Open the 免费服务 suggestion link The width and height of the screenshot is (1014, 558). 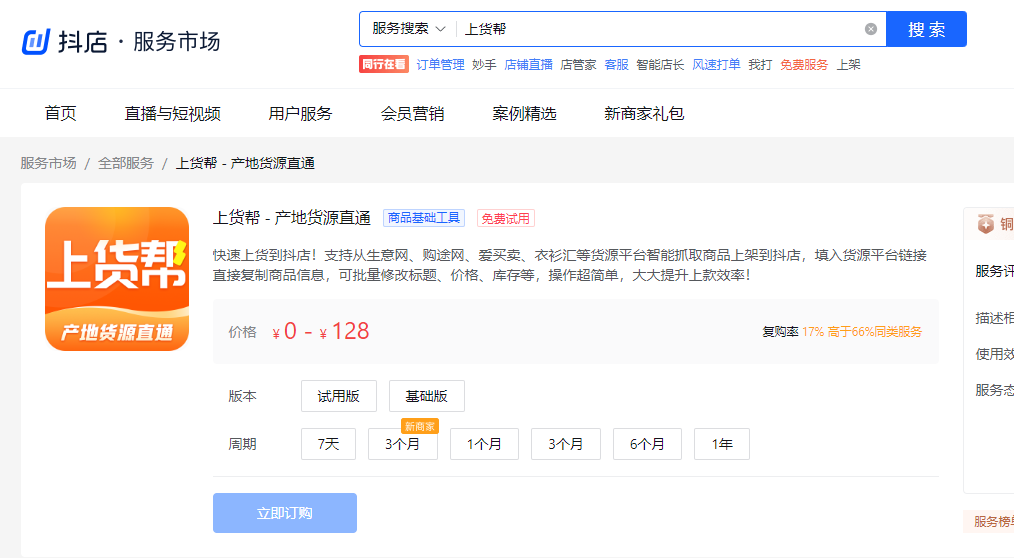(804, 65)
